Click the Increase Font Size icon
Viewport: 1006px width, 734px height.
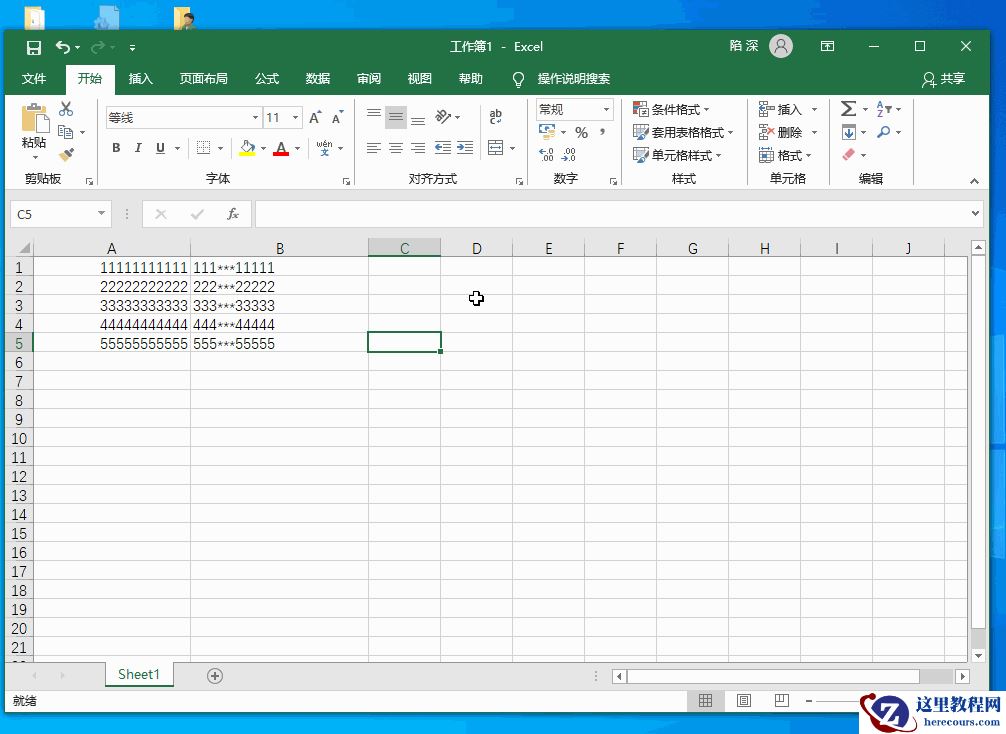coord(315,118)
